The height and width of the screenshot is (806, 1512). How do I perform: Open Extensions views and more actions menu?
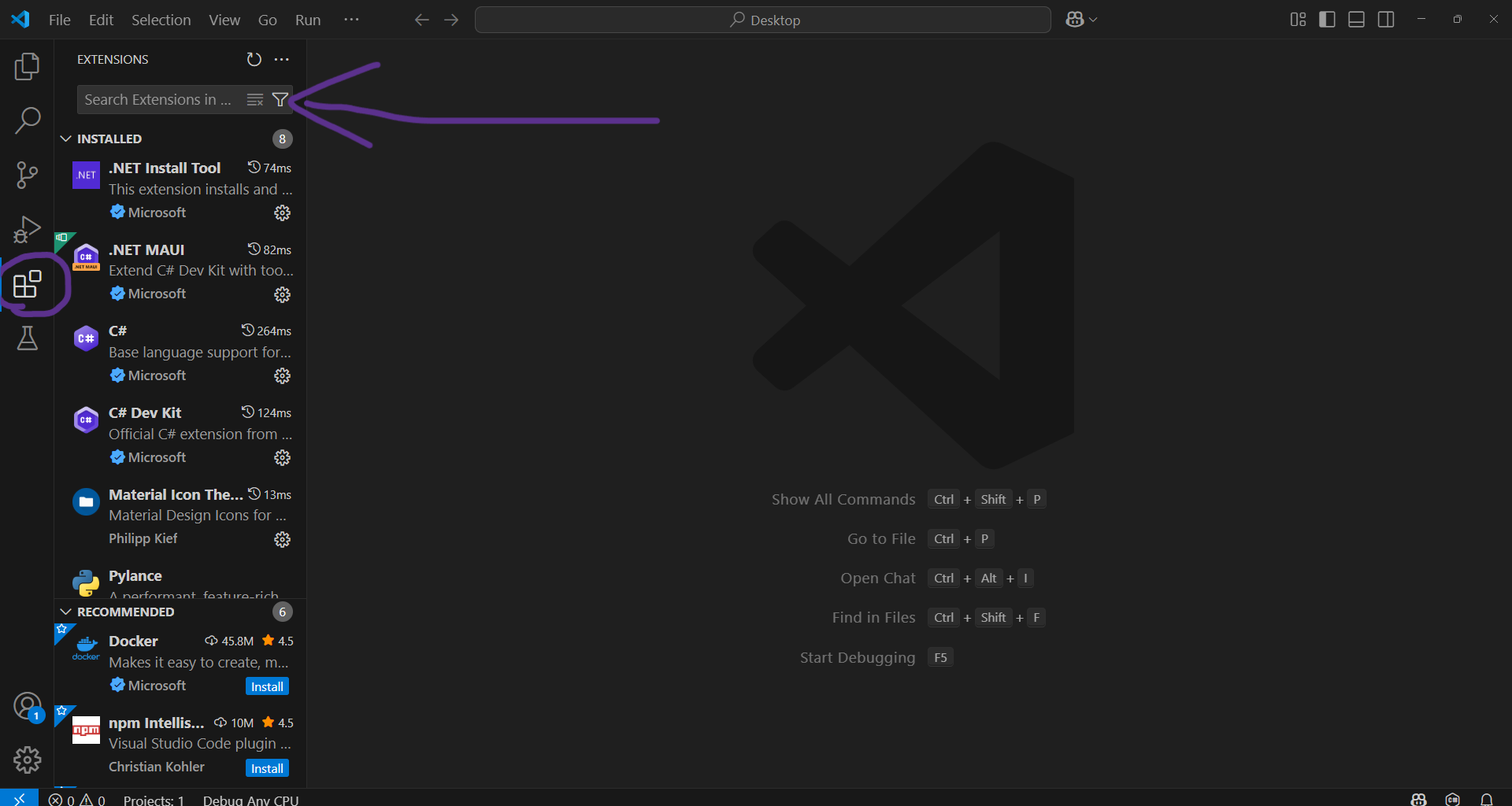point(282,60)
